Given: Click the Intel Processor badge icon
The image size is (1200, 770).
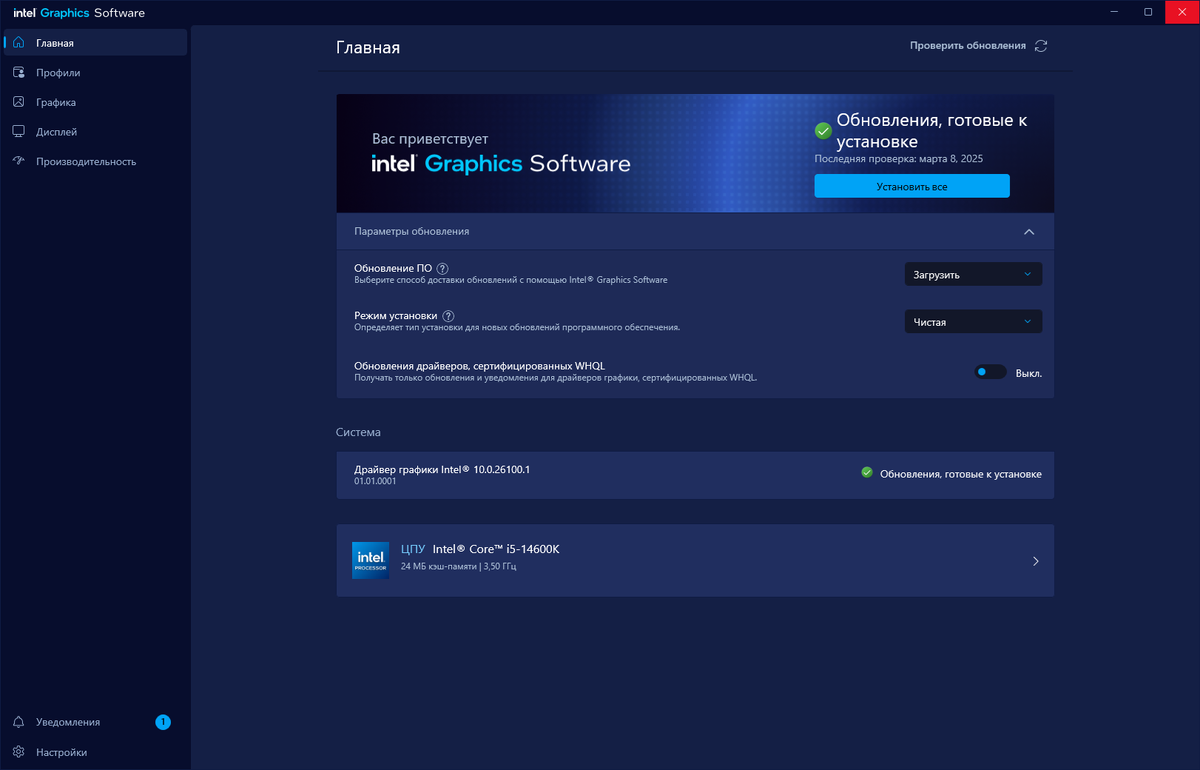Looking at the screenshot, I should click(x=370, y=560).
